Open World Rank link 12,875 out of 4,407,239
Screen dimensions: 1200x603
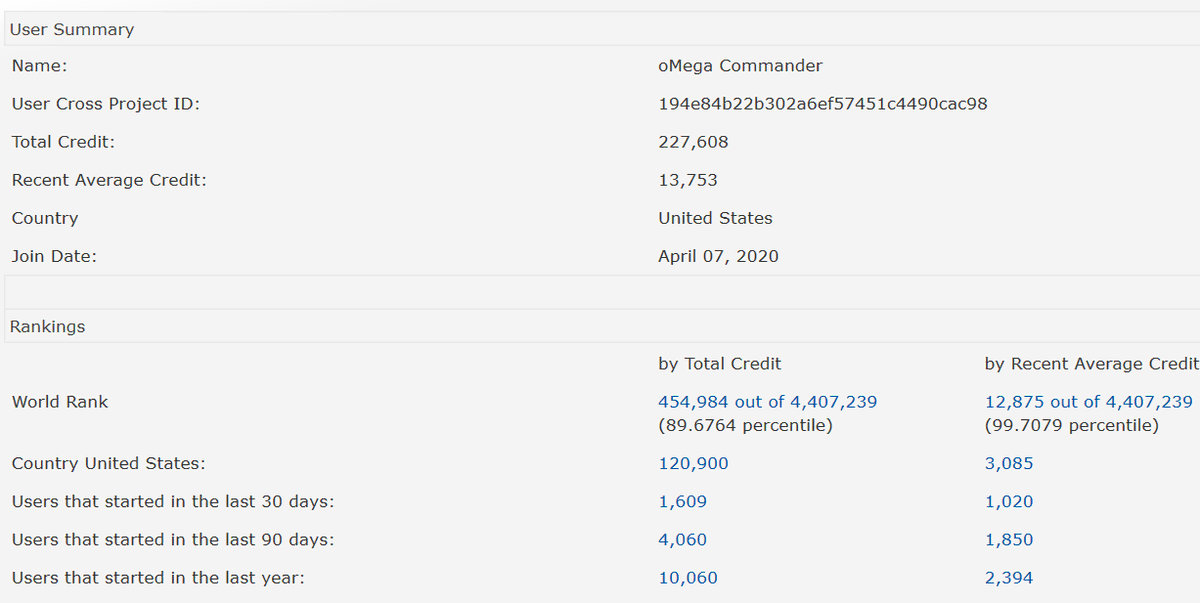[x=1088, y=402]
